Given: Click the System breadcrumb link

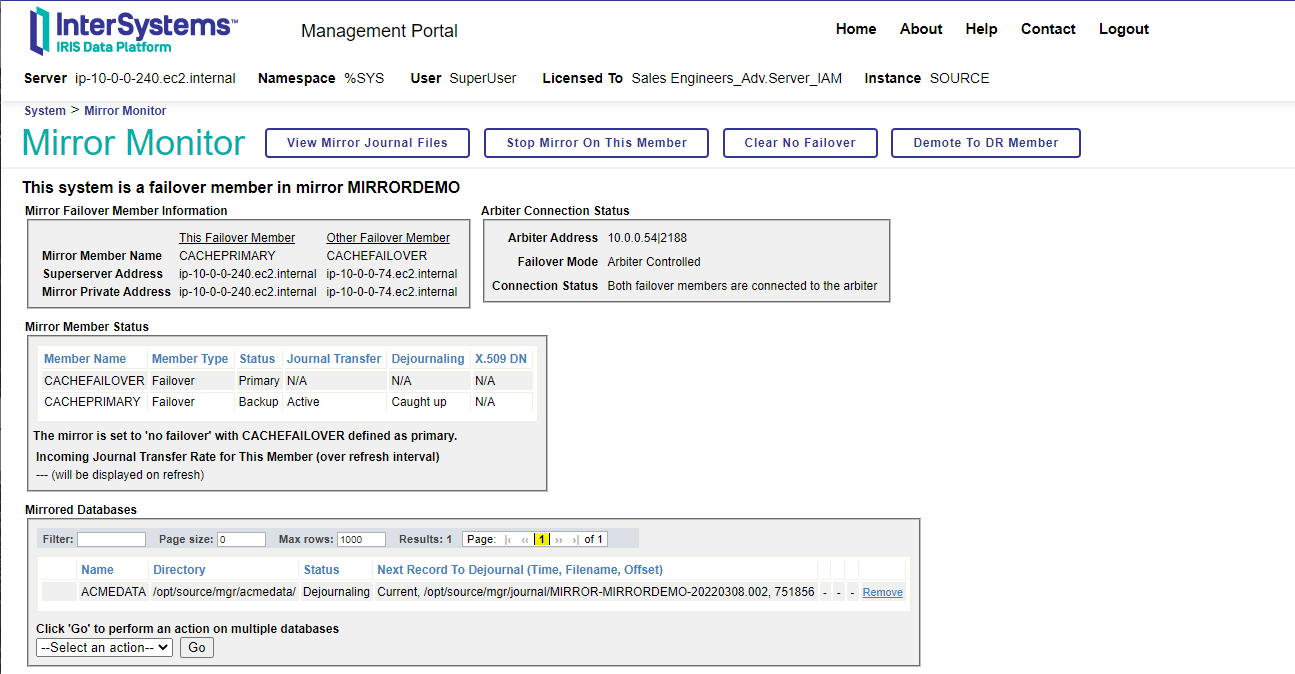Looking at the screenshot, I should [45, 111].
